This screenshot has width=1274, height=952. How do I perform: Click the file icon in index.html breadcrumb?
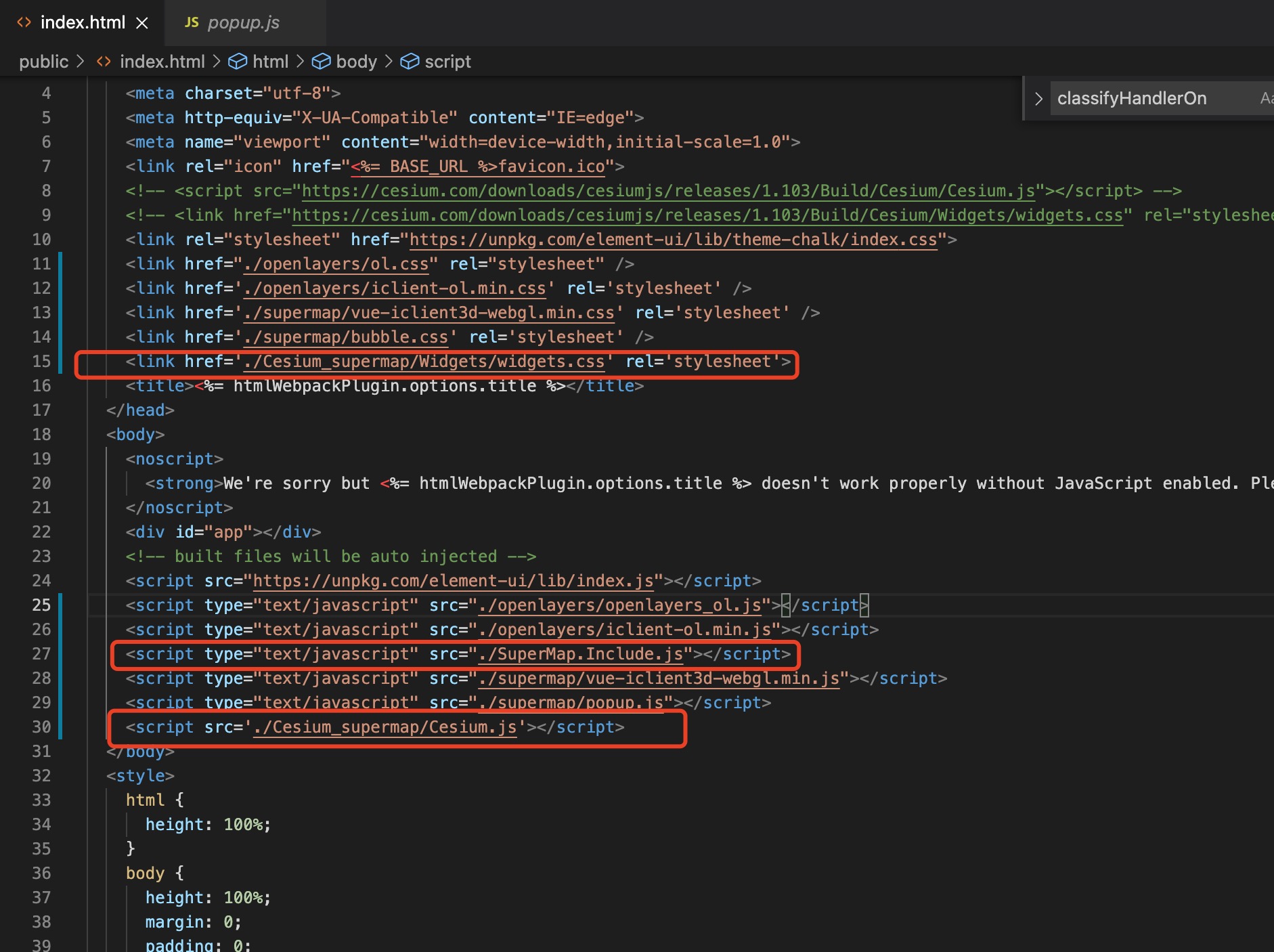[104, 62]
